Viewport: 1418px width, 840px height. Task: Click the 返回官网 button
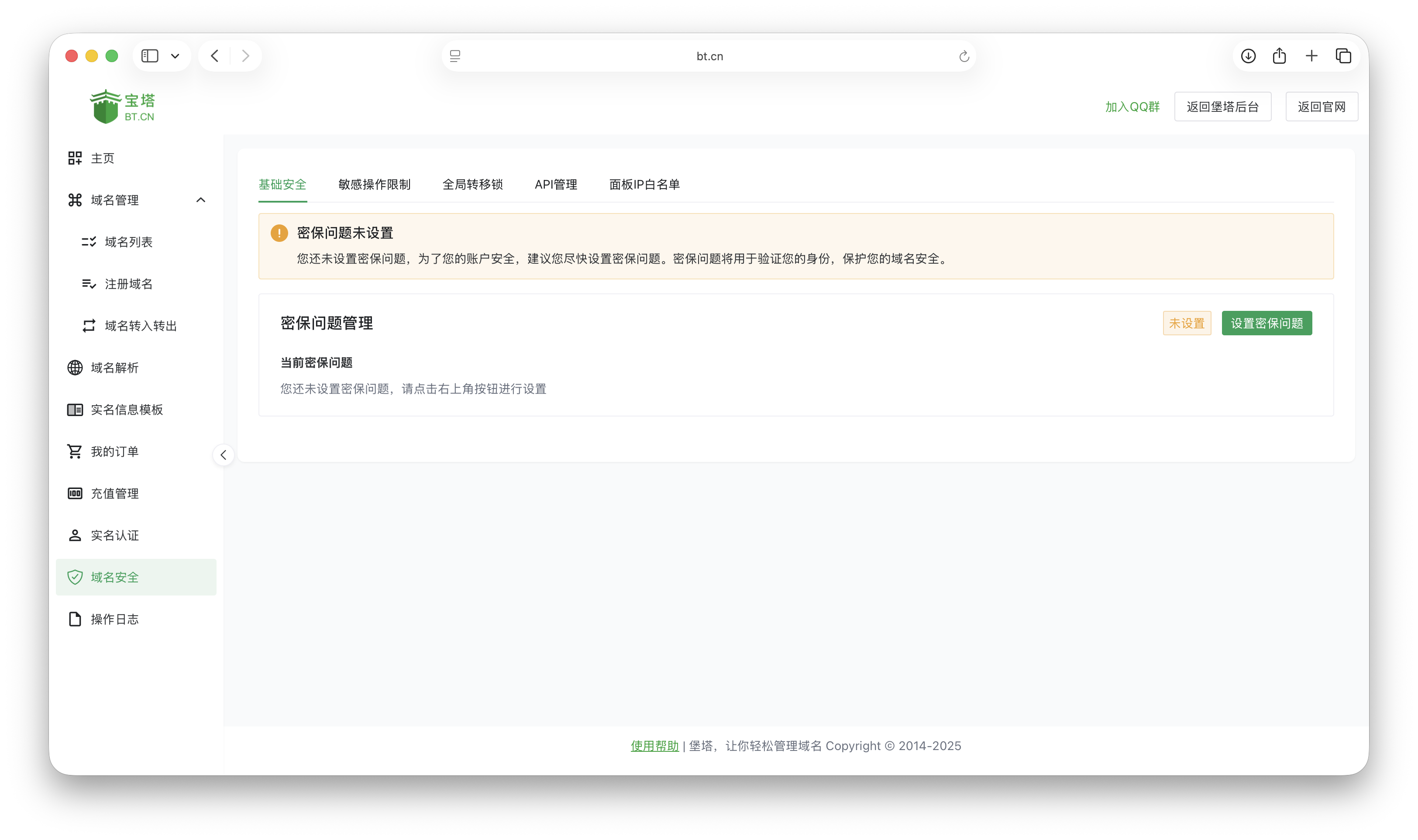(1322, 106)
